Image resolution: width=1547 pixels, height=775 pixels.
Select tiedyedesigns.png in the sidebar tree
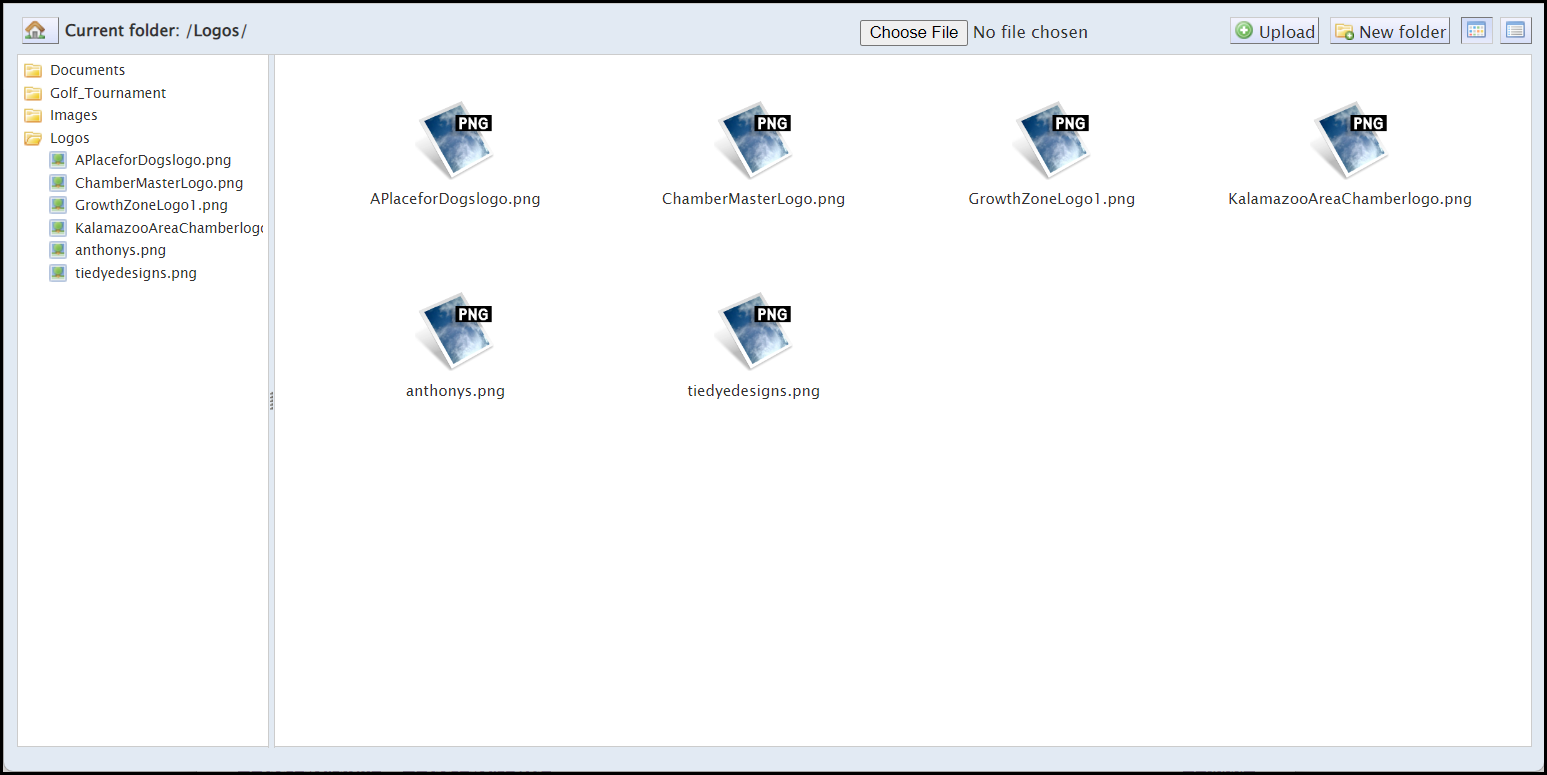tap(135, 273)
